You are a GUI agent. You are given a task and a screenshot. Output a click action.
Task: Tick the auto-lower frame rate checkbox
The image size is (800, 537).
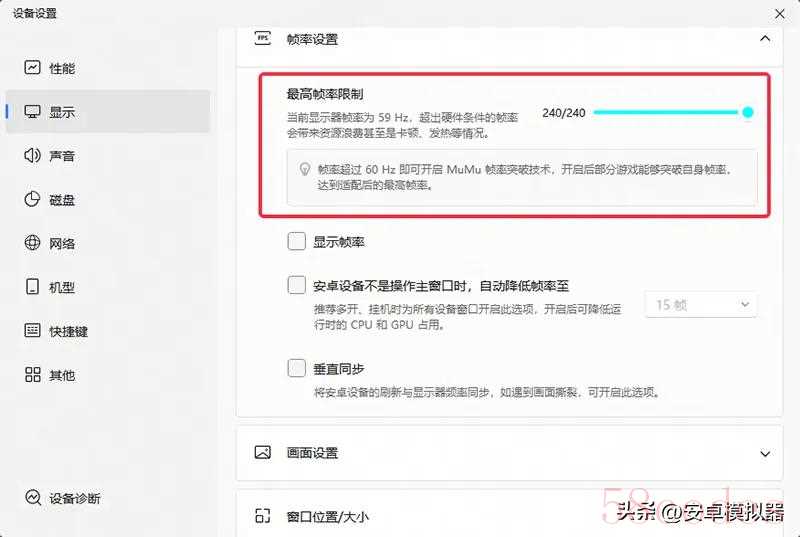296,285
